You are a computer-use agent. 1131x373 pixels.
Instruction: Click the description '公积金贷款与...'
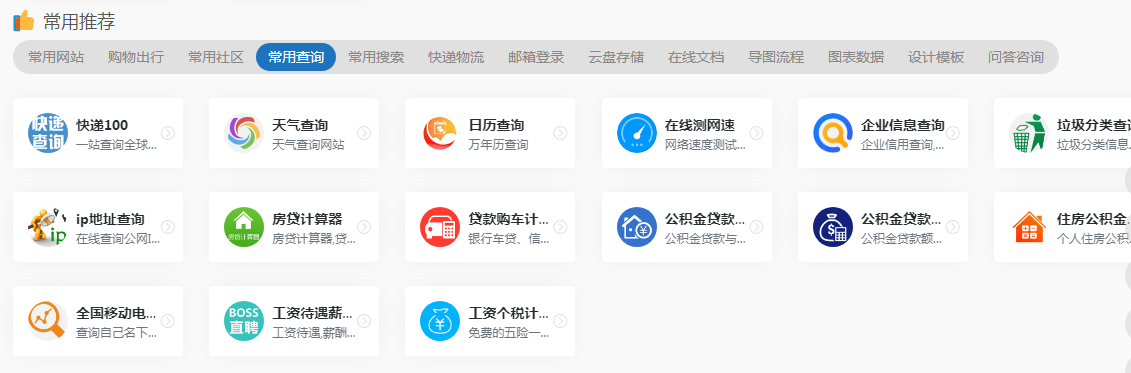705,238
